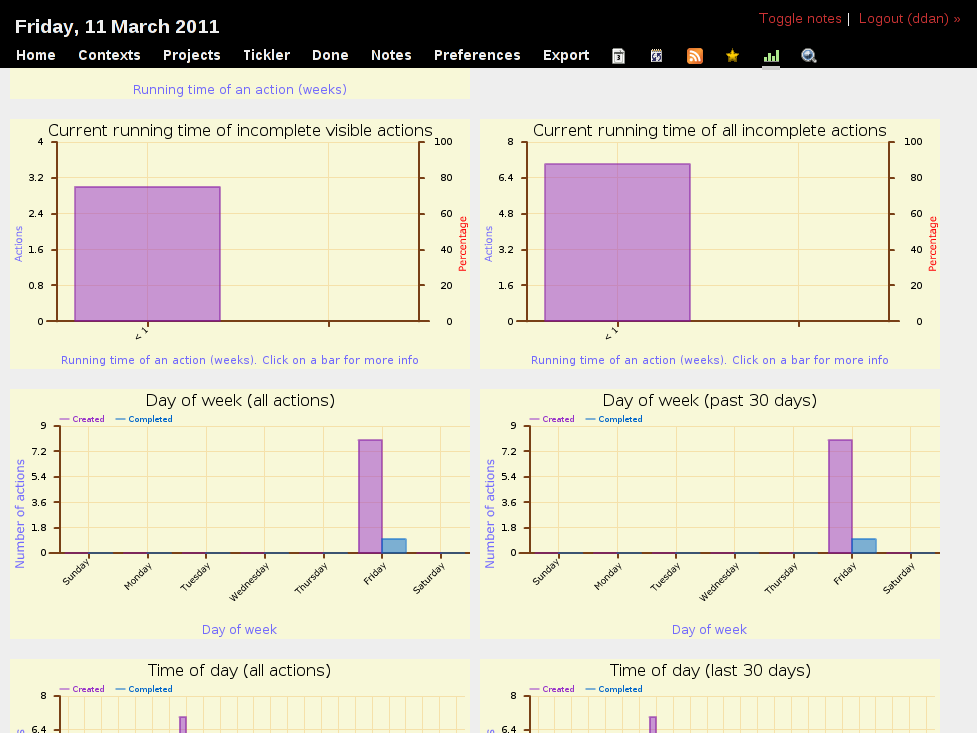The image size is (977, 733).
Task: Click the 'Time of day (all actions)' title
Action: [239, 670]
